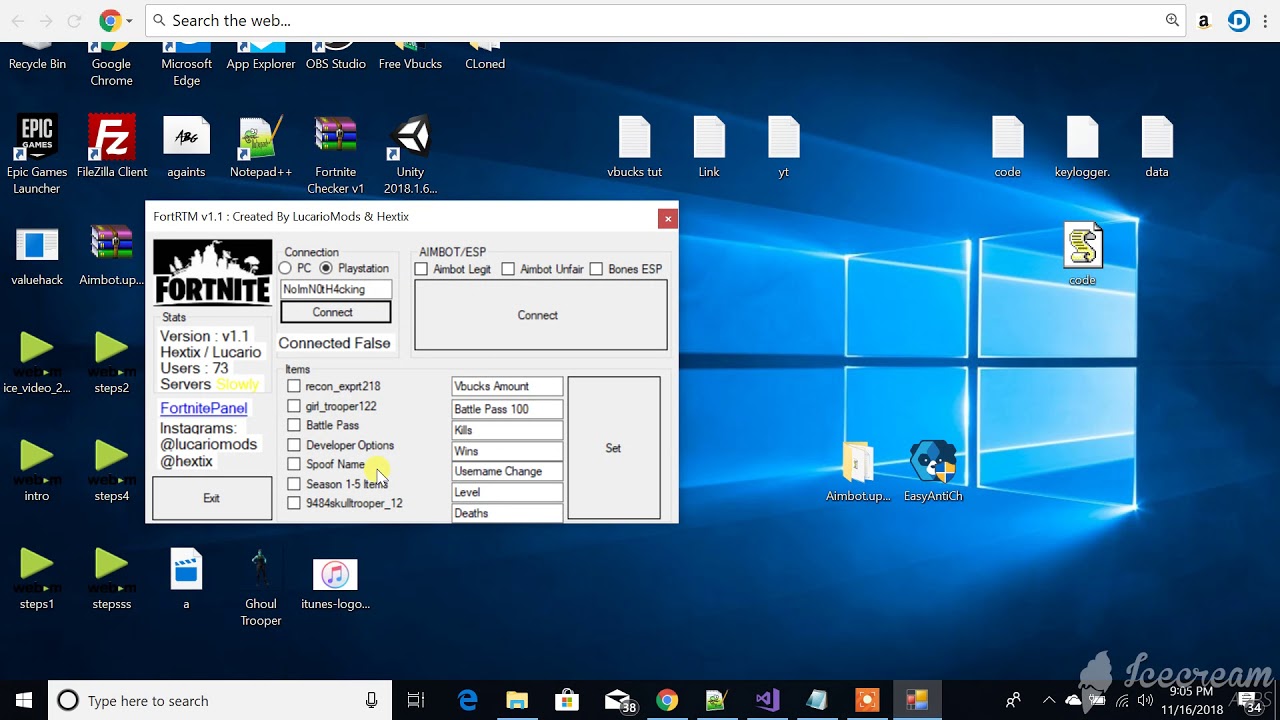This screenshot has width=1280, height=720.
Task: Close the FortRTM window
Action: 668,218
